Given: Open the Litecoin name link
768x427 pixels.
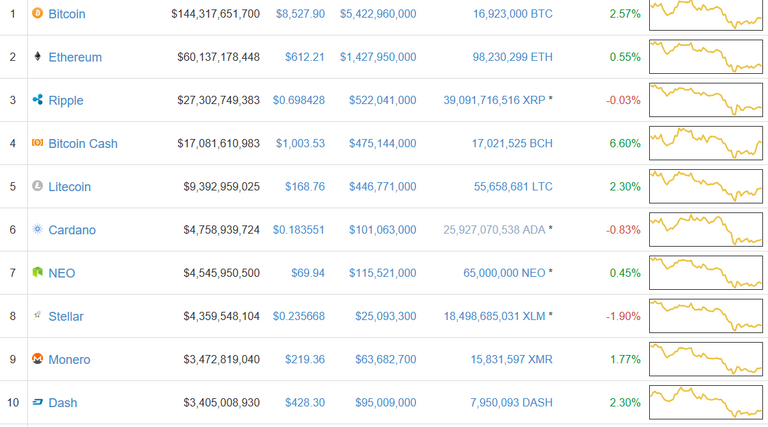Looking at the screenshot, I should (x=70, y=187).
